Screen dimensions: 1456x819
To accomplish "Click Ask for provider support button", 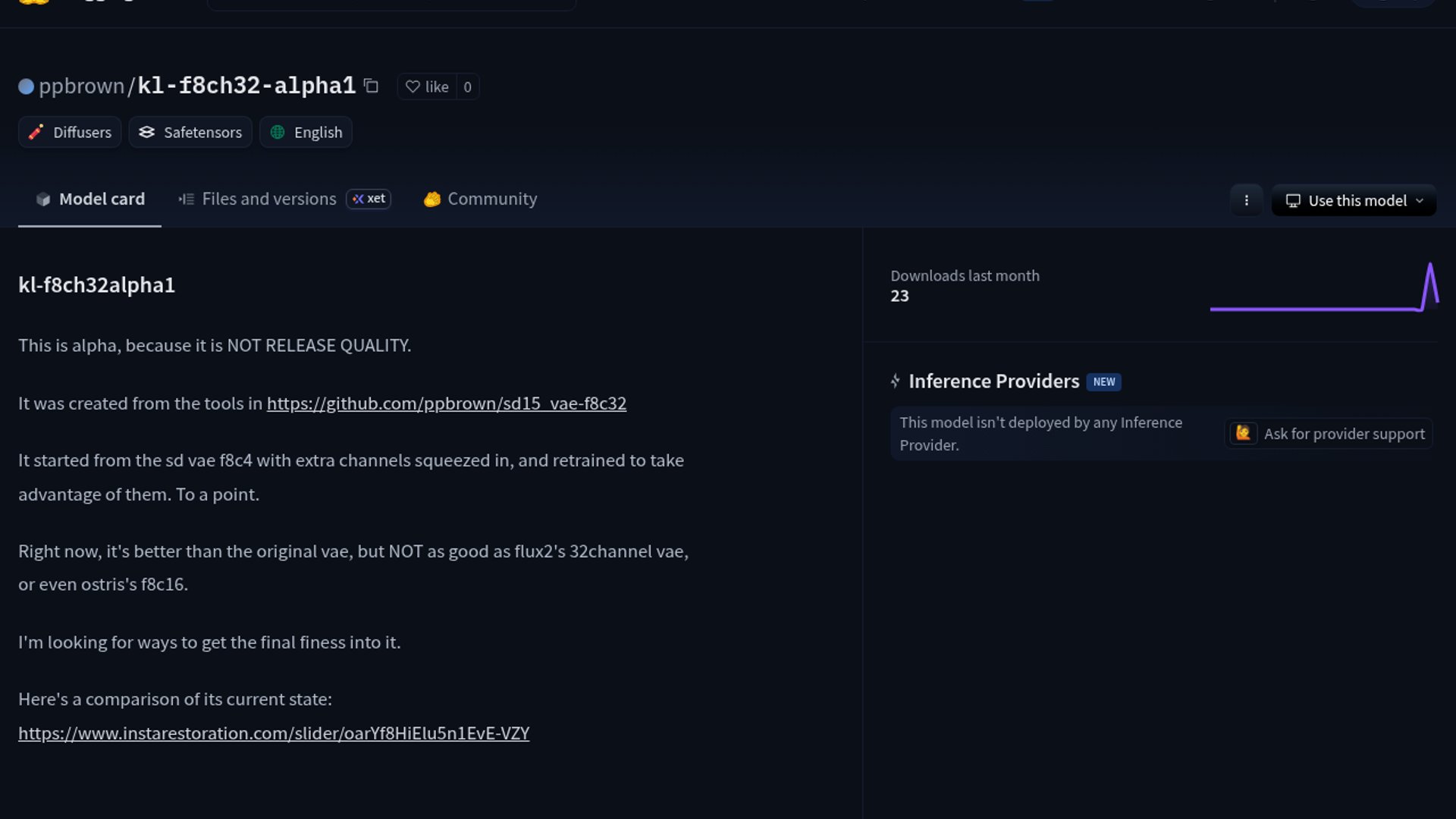I will (1328, 434).
